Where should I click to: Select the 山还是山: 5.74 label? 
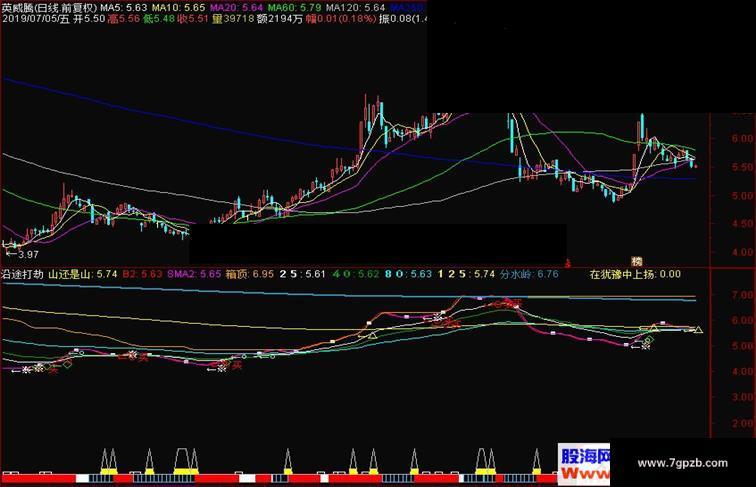click(82, 274)
